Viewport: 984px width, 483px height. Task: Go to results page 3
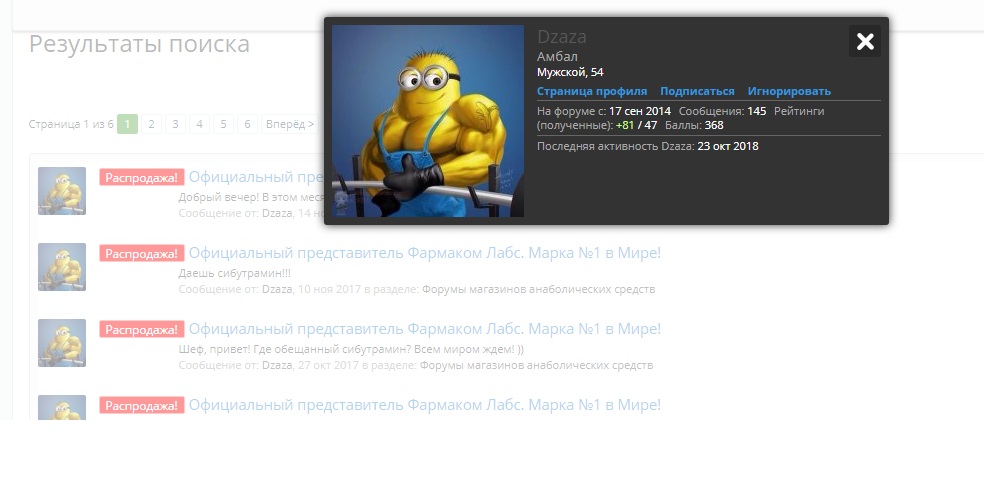[175, 124]
